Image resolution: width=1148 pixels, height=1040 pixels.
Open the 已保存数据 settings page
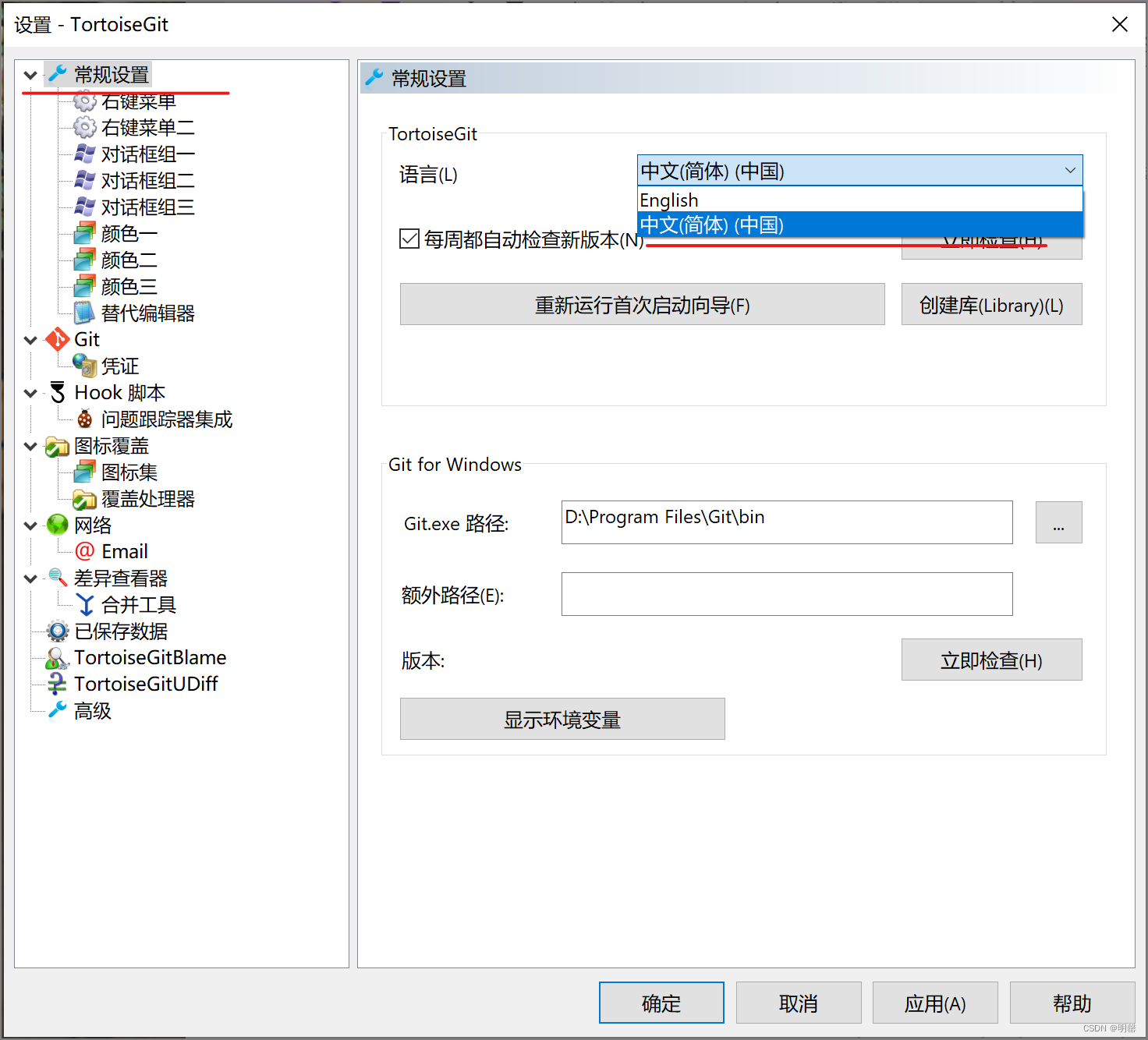121,631
